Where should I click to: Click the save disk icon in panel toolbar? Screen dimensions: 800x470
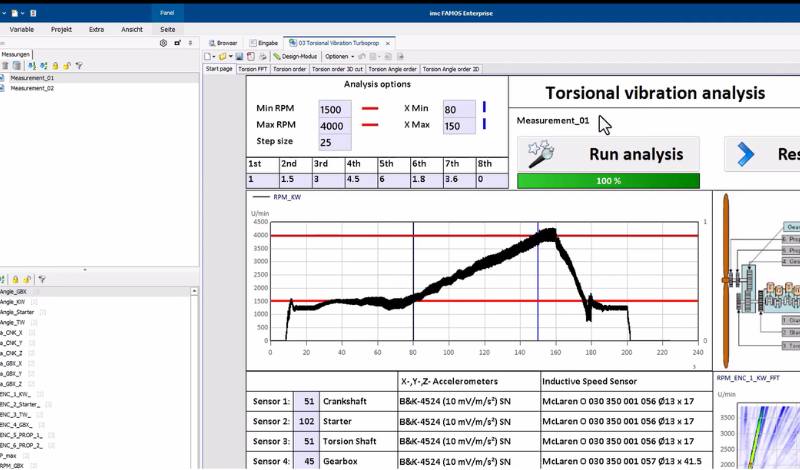click(x=238, y=56)
